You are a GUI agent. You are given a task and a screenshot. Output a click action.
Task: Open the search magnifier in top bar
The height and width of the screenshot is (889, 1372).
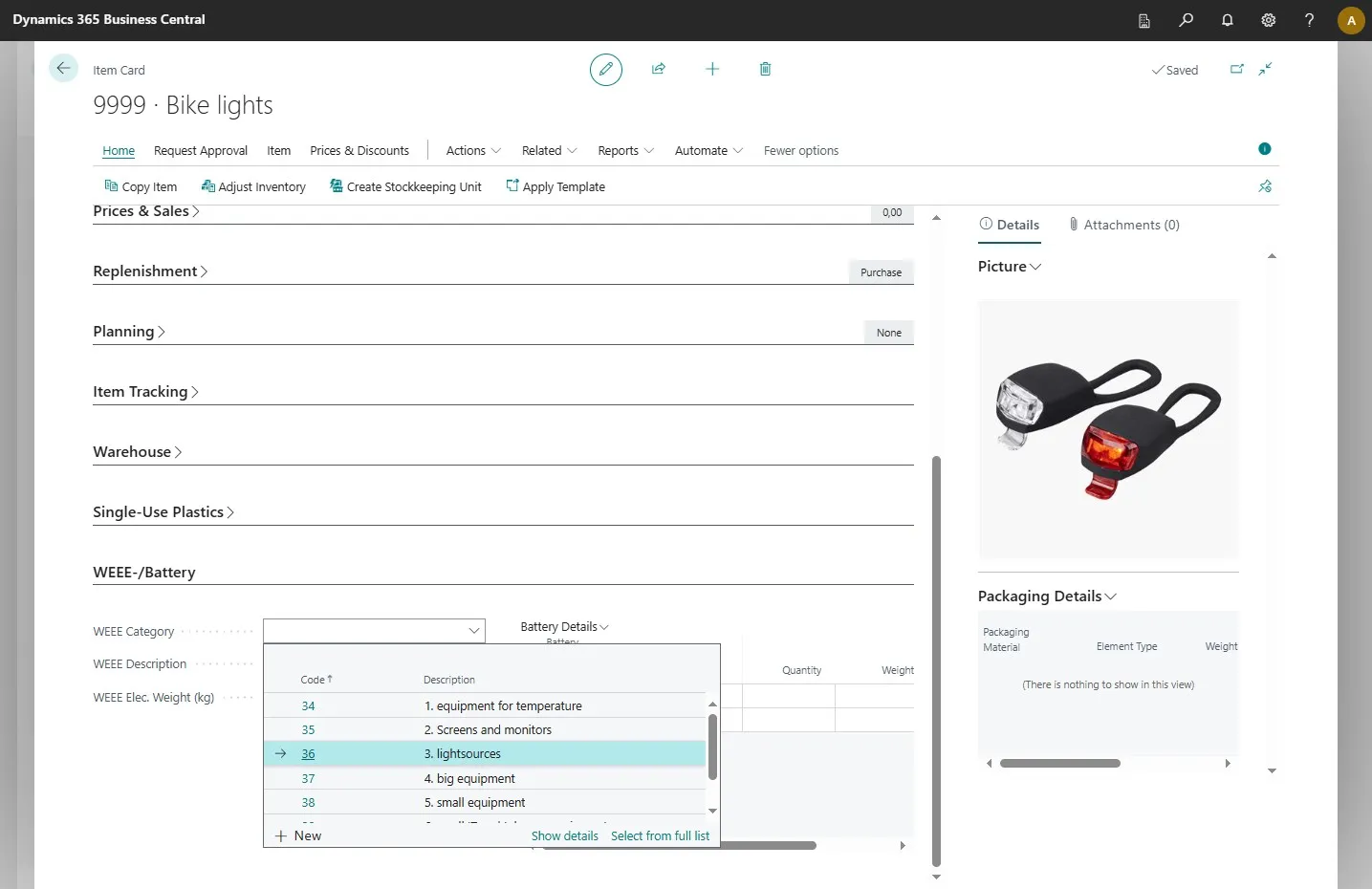[x=1186, y=20]
